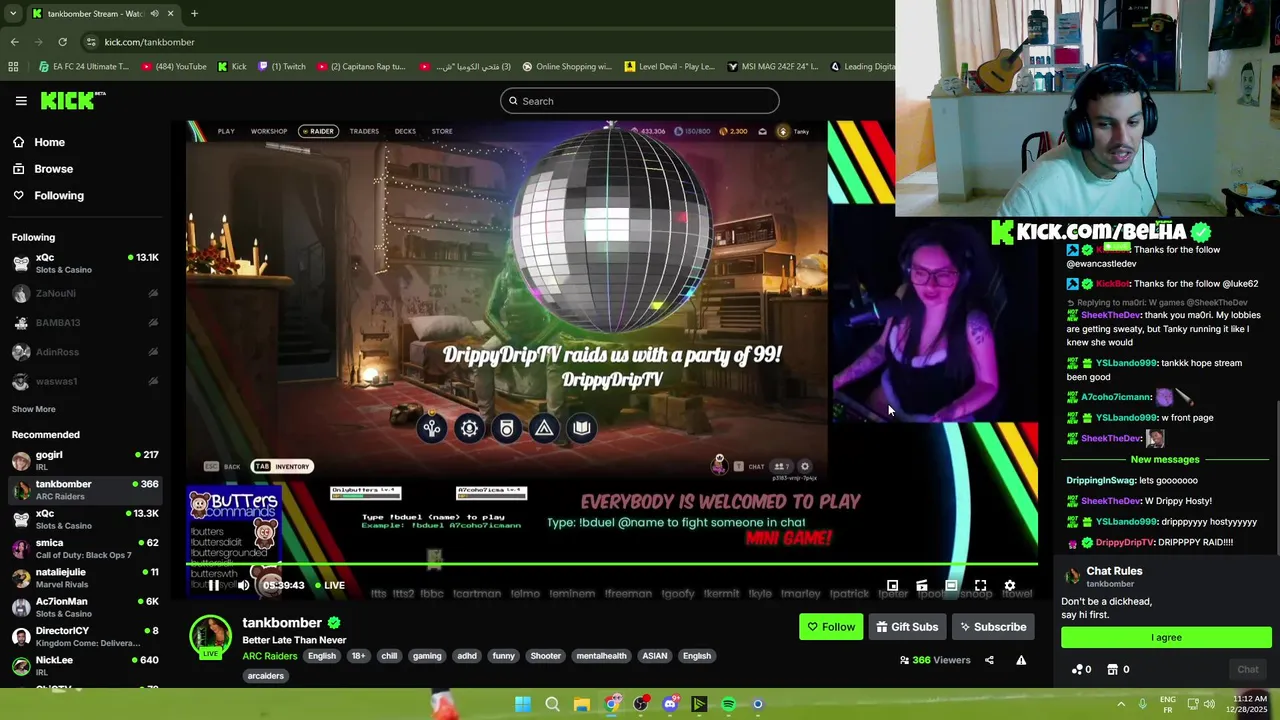This screenshot has width=1280, height=720.
Task: Open smica recommended channel
Action: [85, 548]
